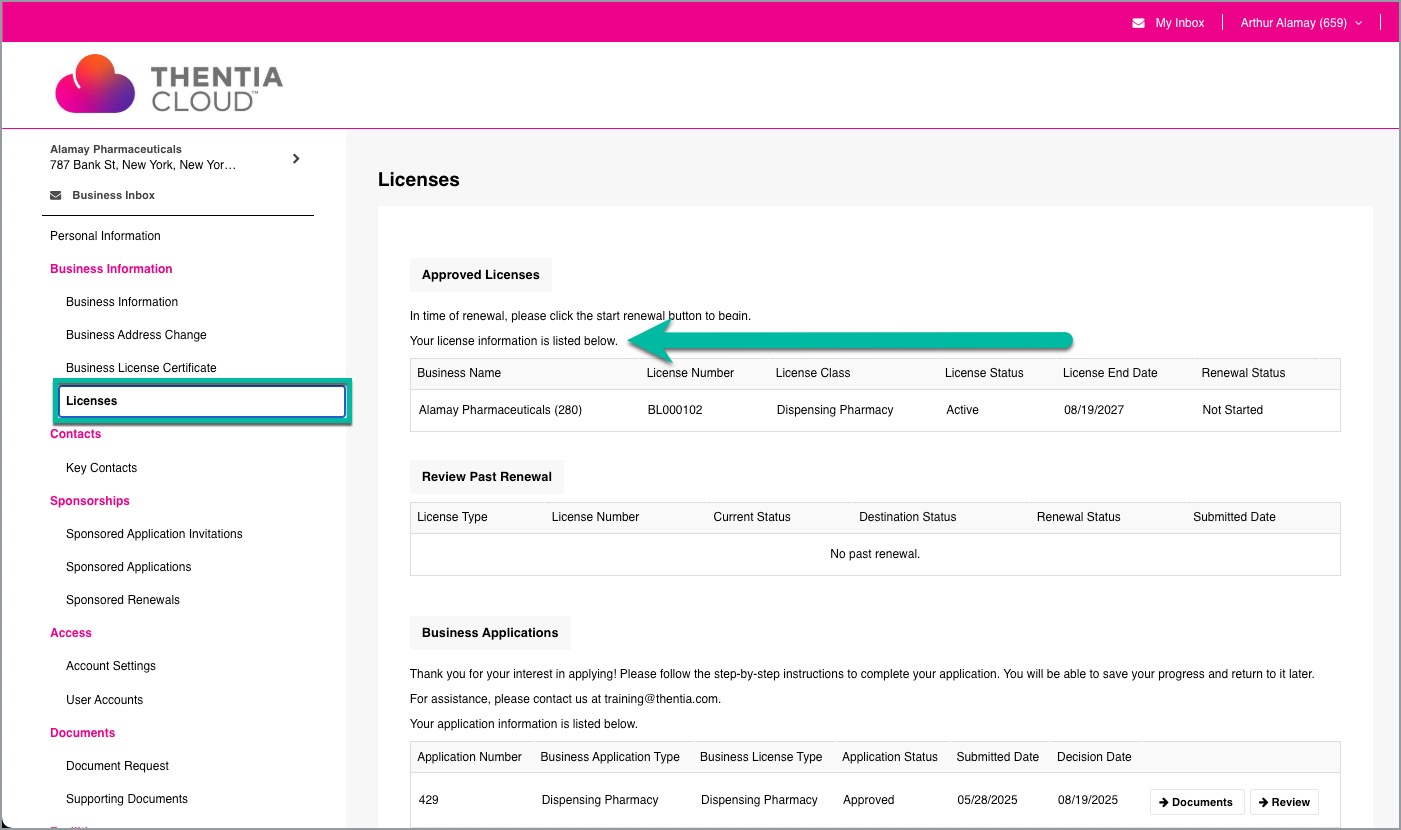Click the Review button for application 429
Screen dimensions: 1401x830
pyautogui.click(x=1284, y=802)
